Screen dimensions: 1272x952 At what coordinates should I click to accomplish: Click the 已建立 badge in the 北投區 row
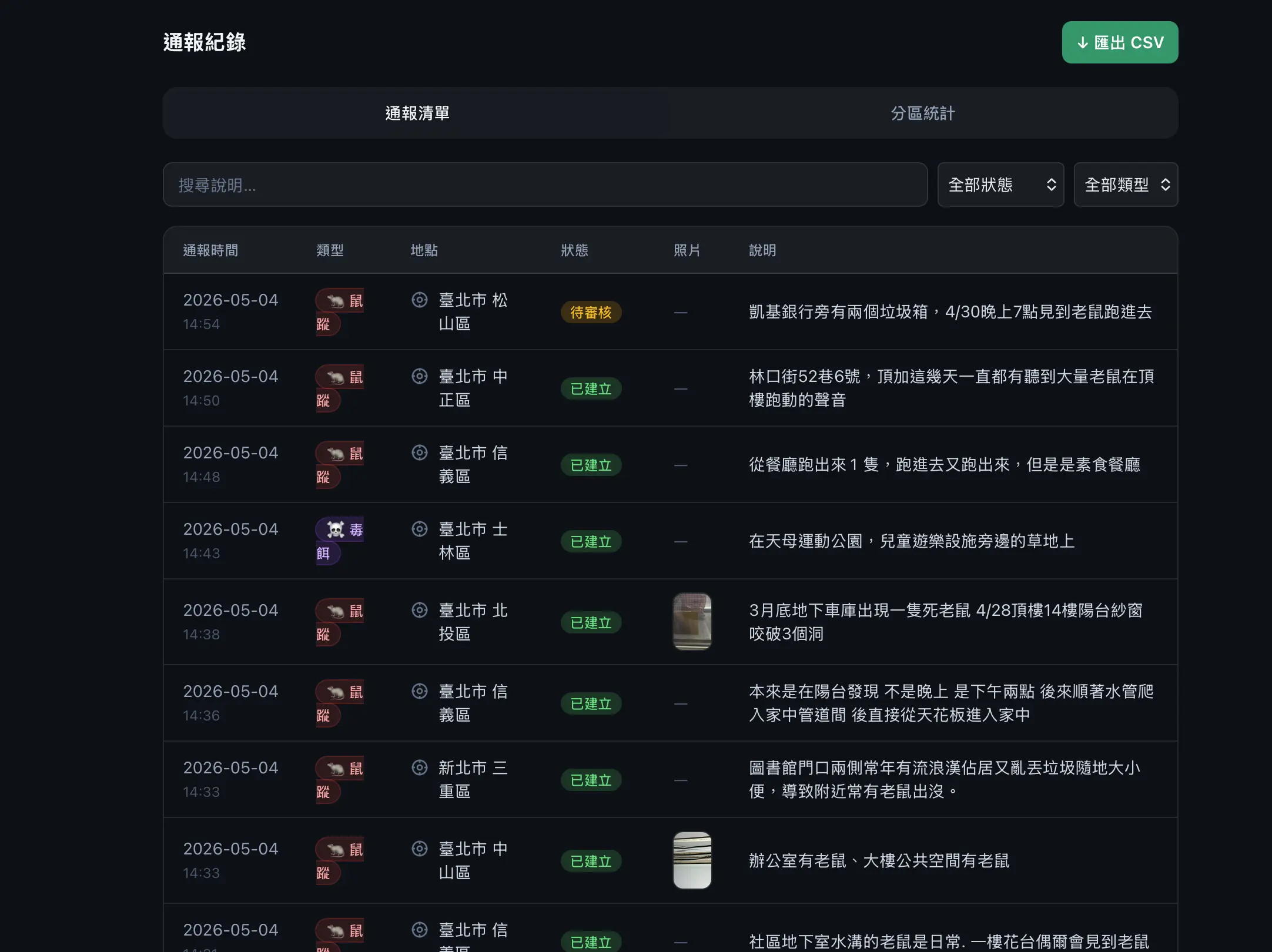[591, 622]
